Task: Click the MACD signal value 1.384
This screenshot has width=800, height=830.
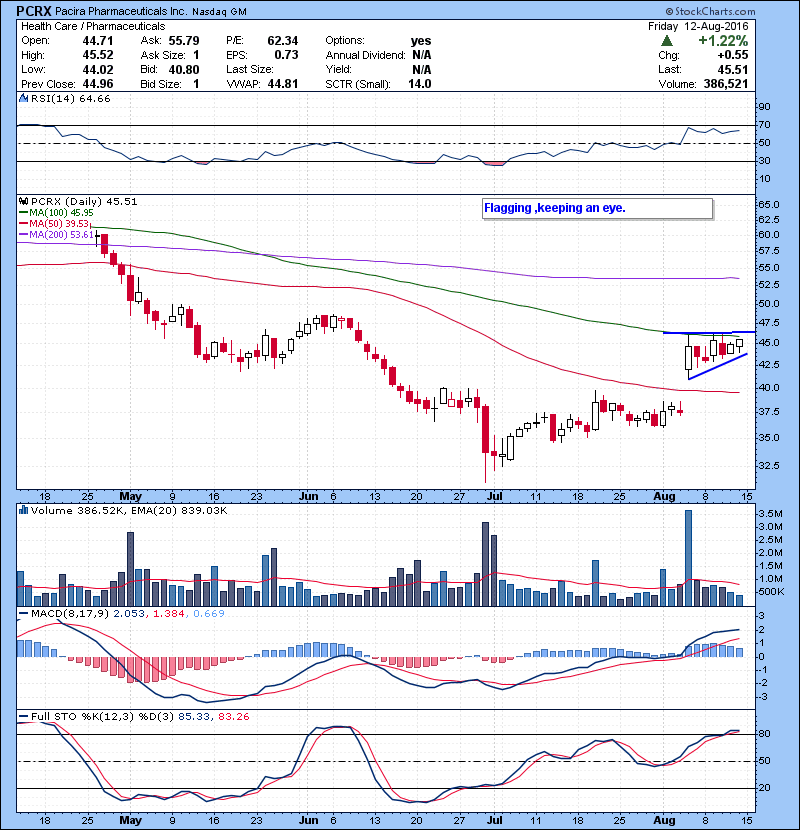Action: [x=169, y=614]
